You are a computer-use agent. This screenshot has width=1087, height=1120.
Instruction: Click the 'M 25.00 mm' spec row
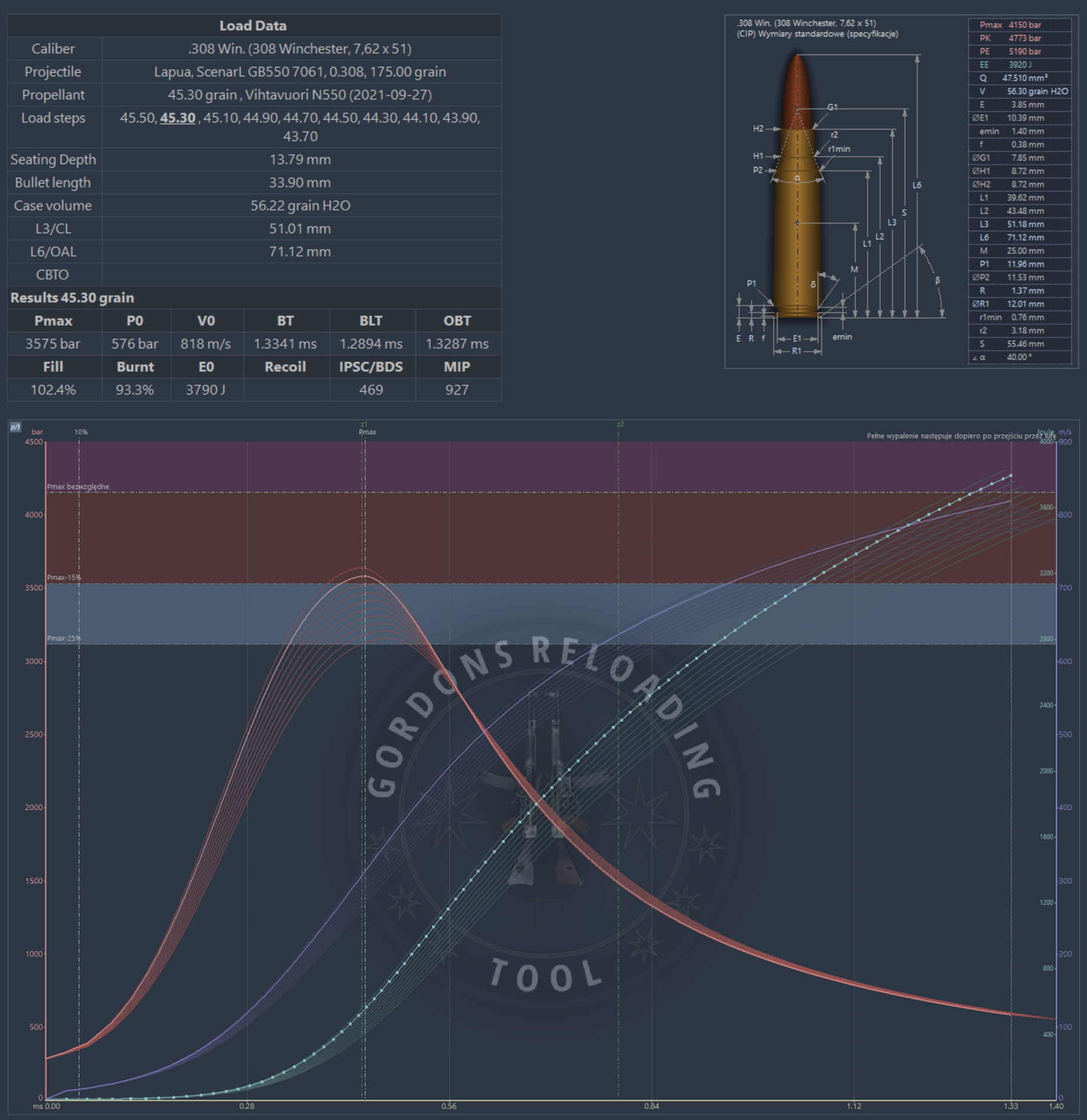(1020, 250)
